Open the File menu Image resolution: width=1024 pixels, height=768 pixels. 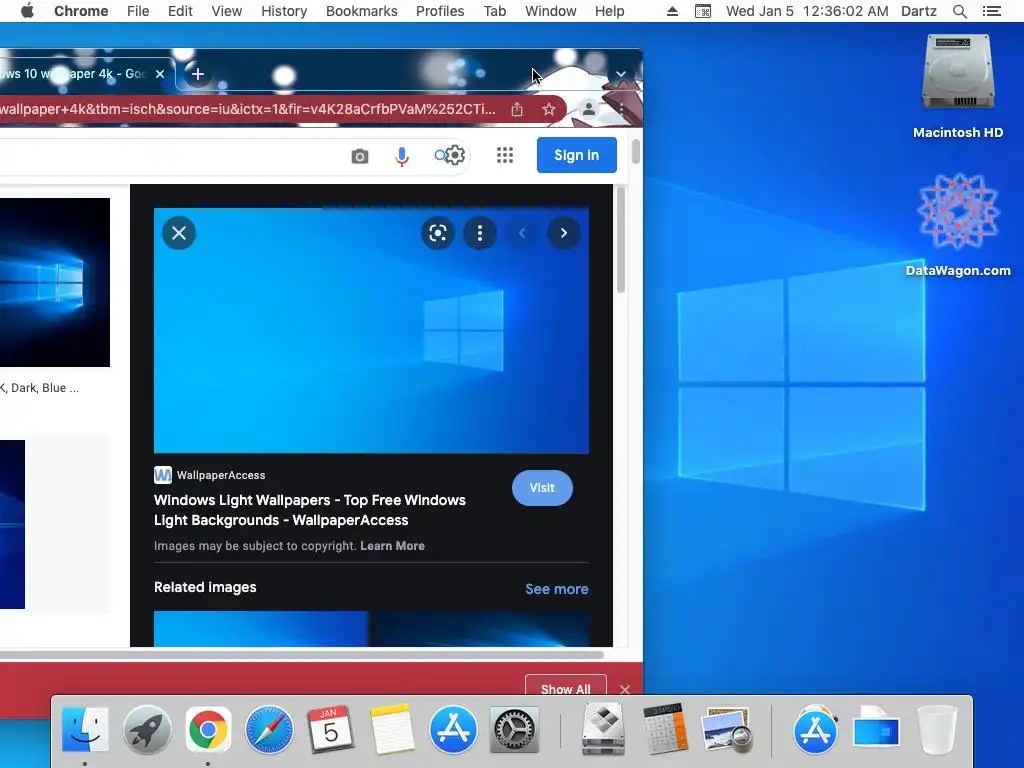pos(138,11)
